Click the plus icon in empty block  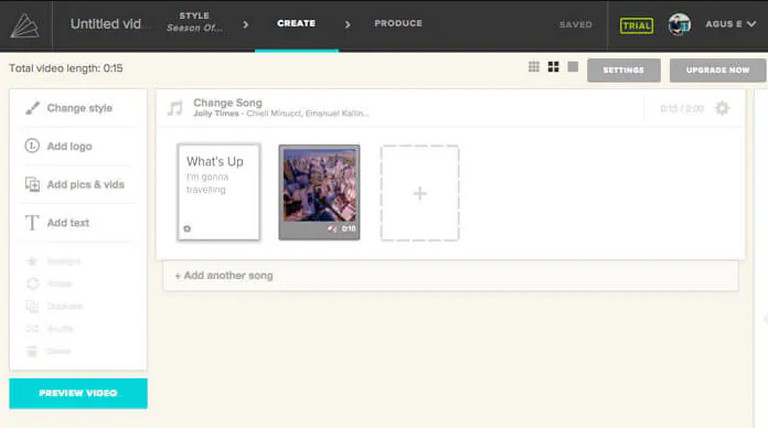(x=420, y=193)
